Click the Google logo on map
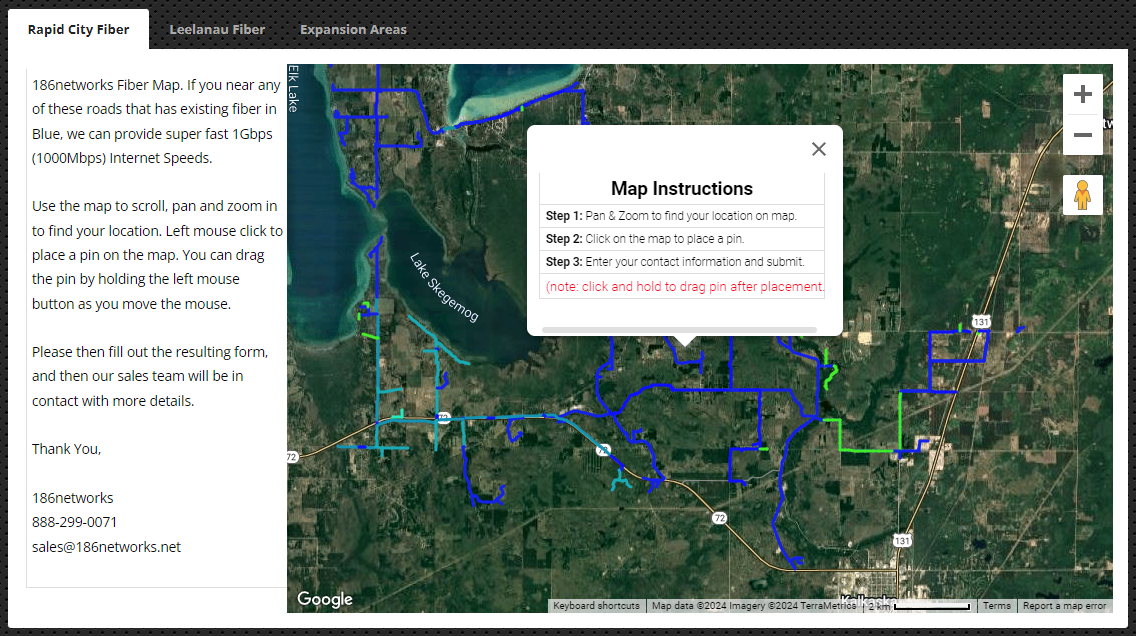Screen dimensions: 1136x636 [325, 599]
